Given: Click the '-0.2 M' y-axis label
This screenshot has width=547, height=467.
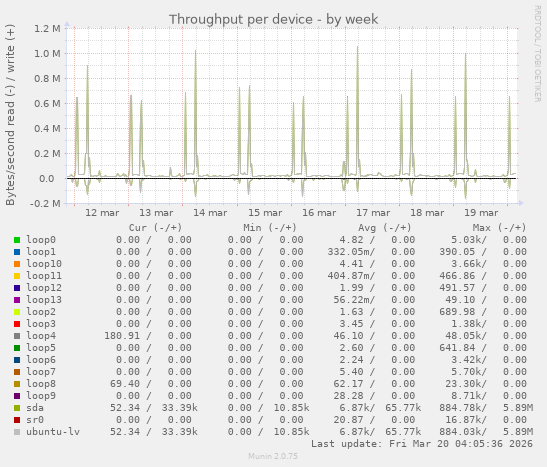Looking at the screenshot, I should click(45, 204).
